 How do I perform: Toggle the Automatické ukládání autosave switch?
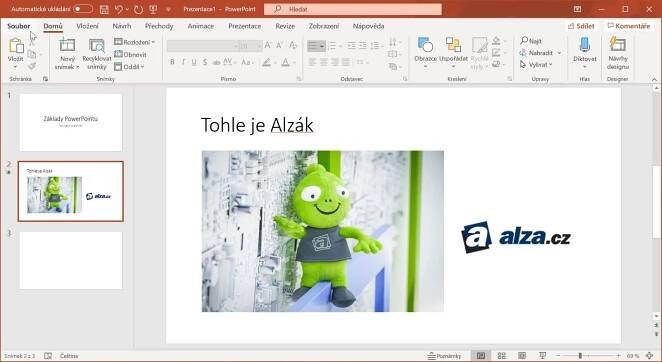pos(83,9)
